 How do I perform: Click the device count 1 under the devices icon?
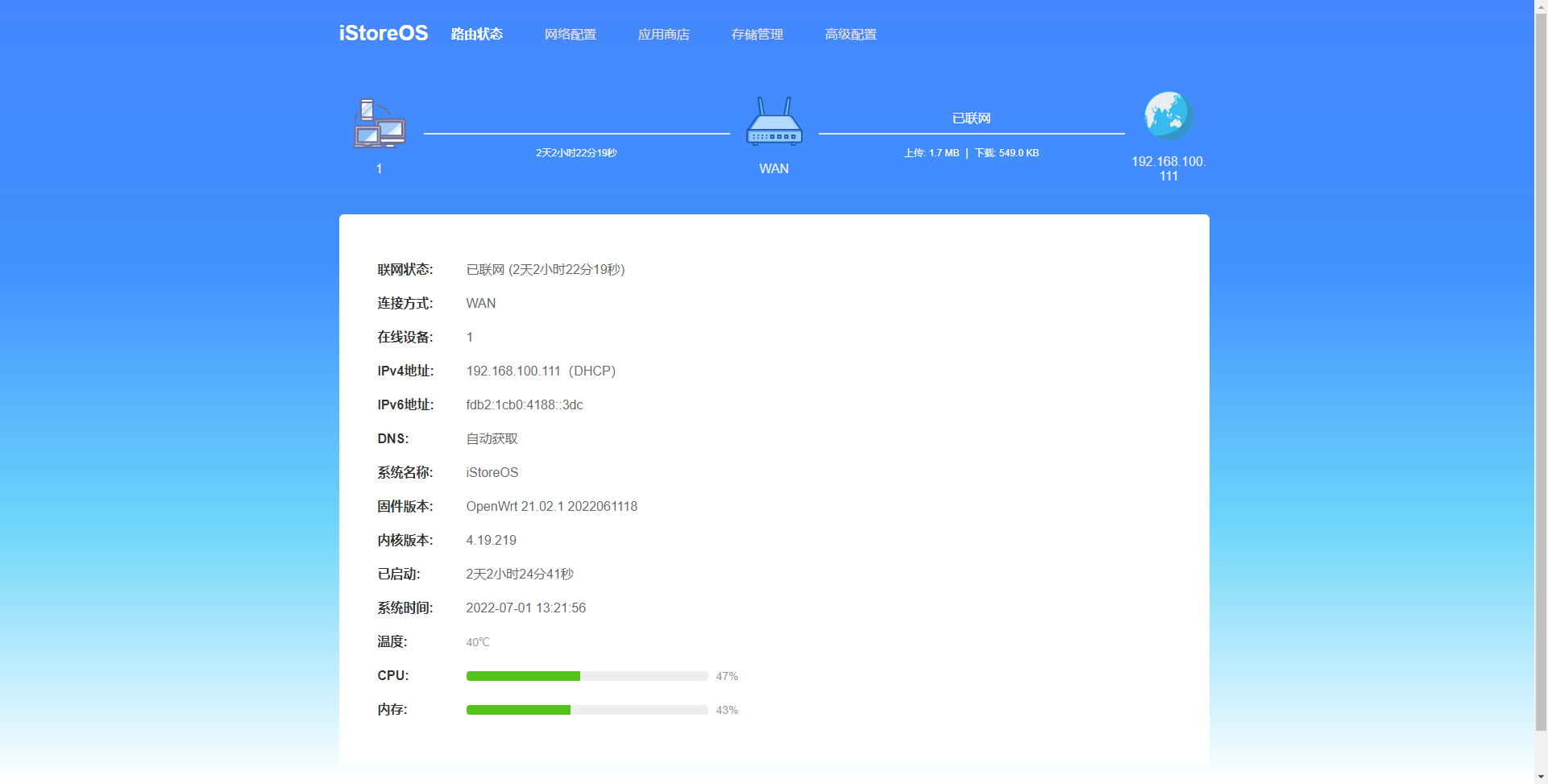[379, 168]
